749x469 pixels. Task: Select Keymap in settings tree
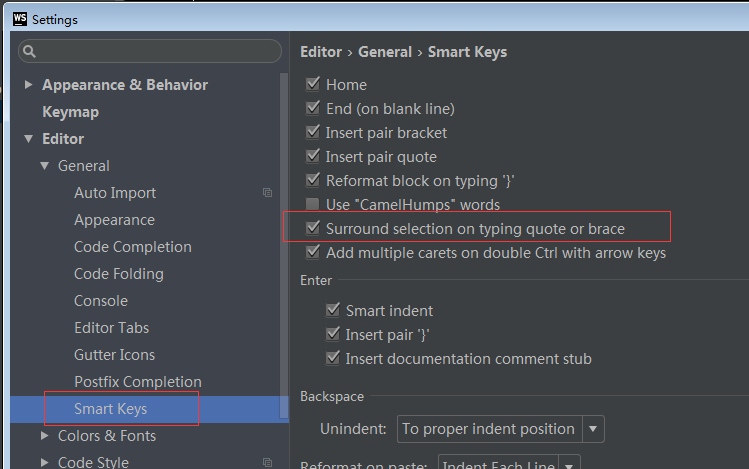pyautogui.click(x=71, y=112)
